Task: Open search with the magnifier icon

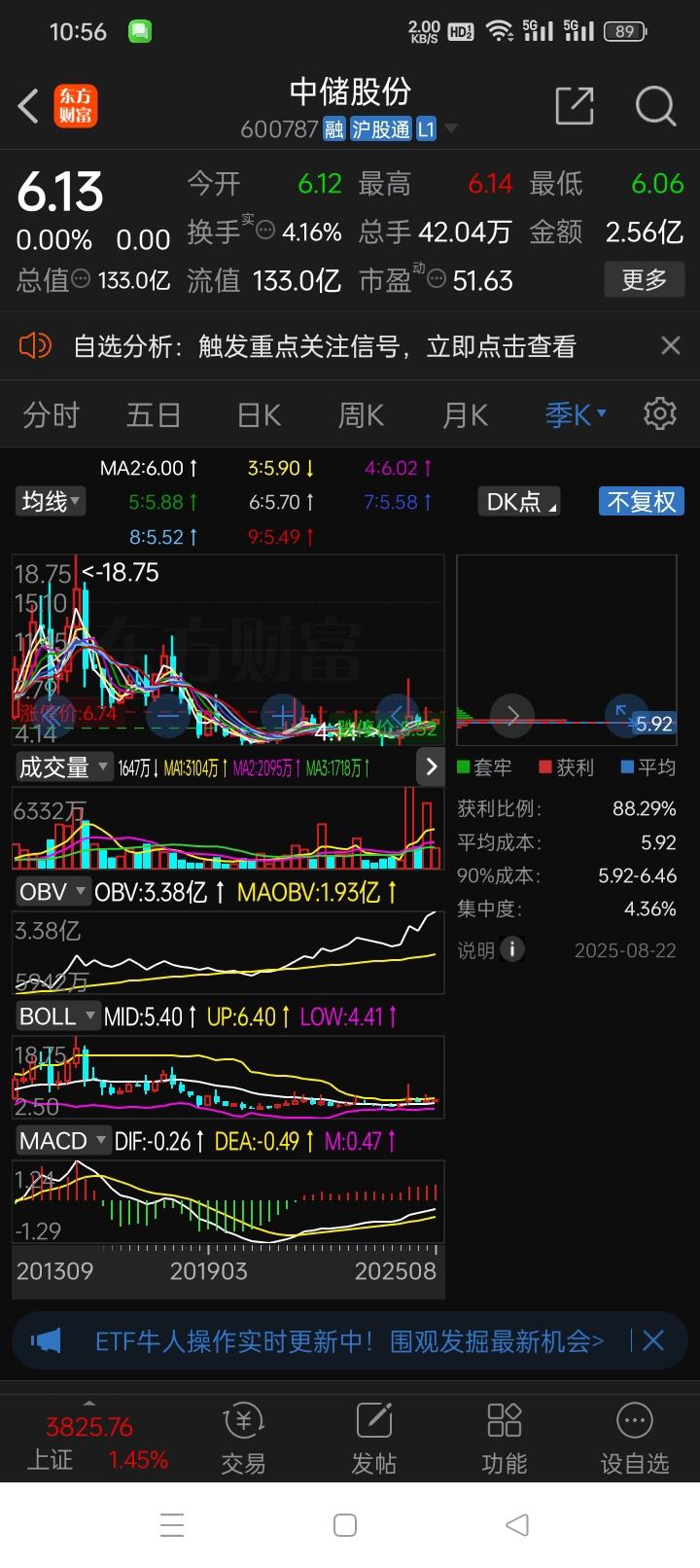Action: coord(655,105)
